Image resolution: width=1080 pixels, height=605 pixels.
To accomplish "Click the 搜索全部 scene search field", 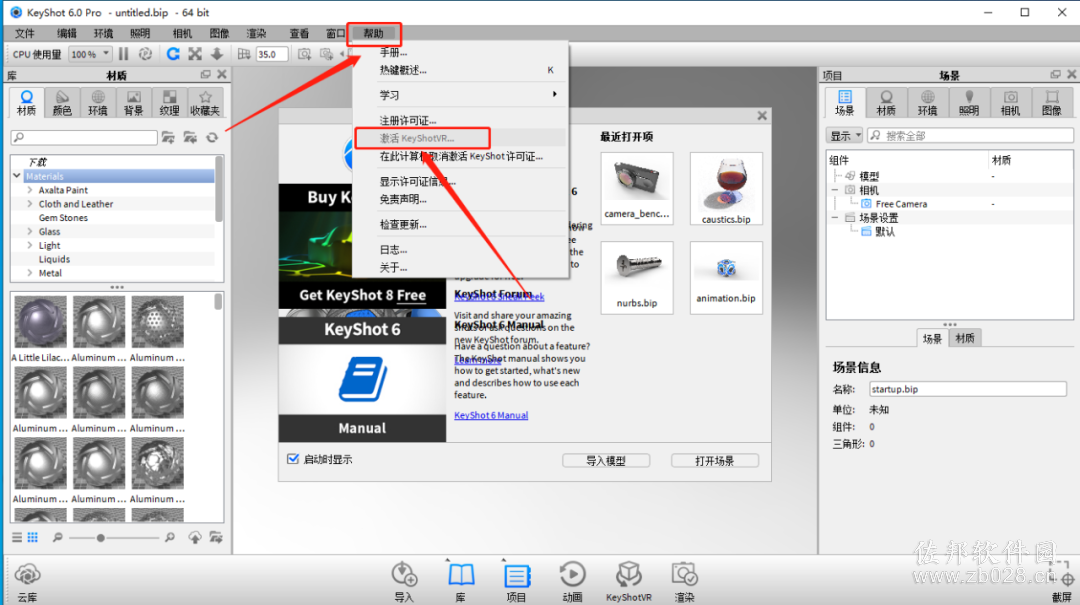I will click(970, 136).
